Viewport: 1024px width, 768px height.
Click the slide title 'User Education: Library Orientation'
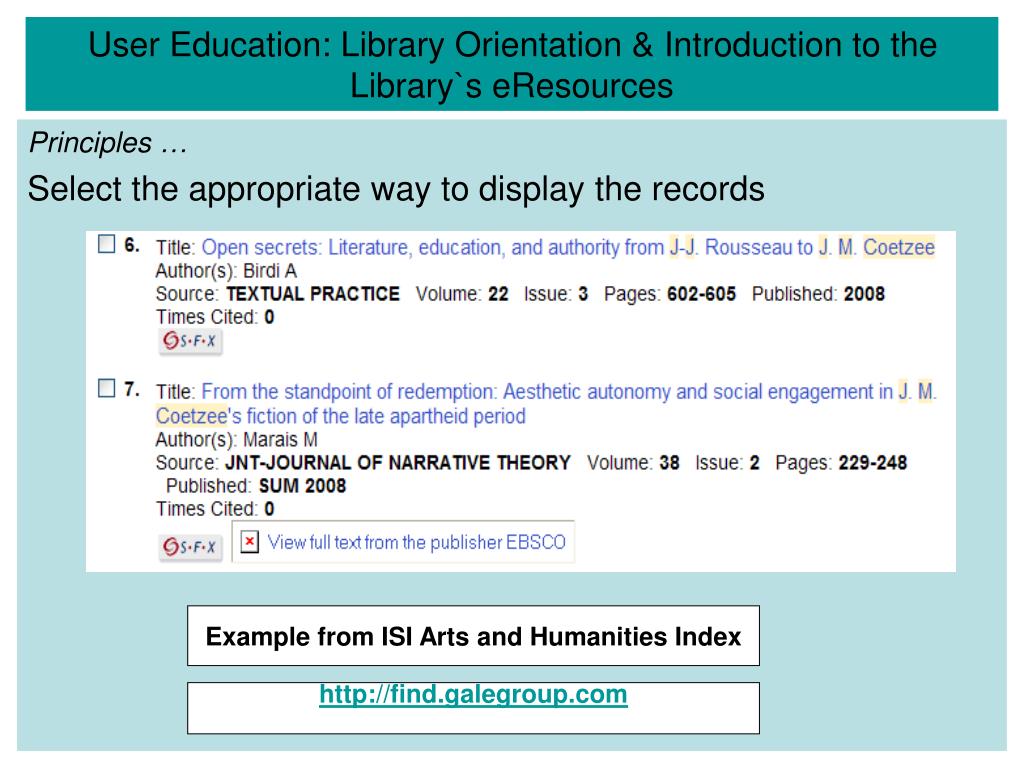click(x=512, y=65)
